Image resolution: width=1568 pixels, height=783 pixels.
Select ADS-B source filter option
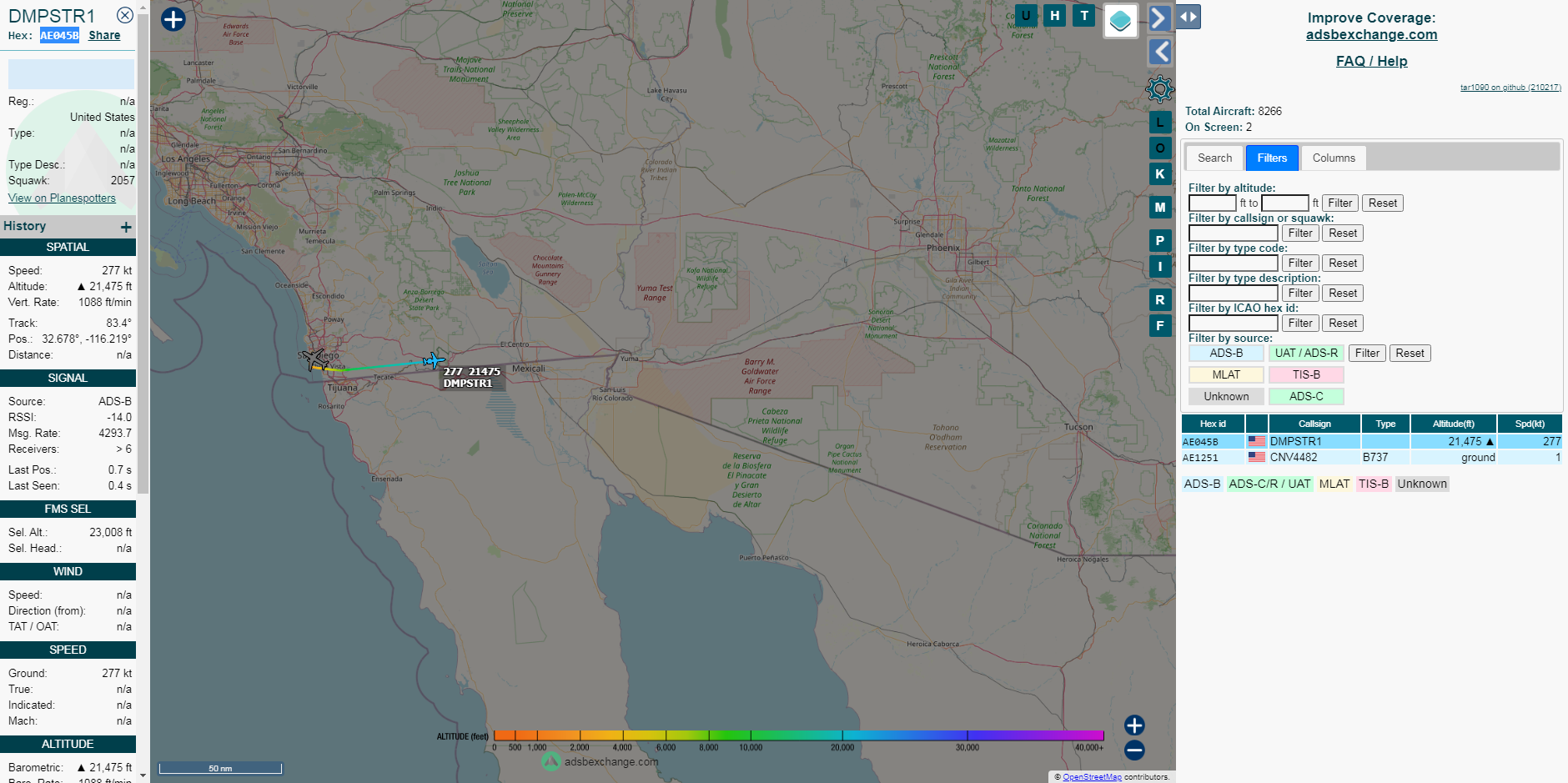1226,353
